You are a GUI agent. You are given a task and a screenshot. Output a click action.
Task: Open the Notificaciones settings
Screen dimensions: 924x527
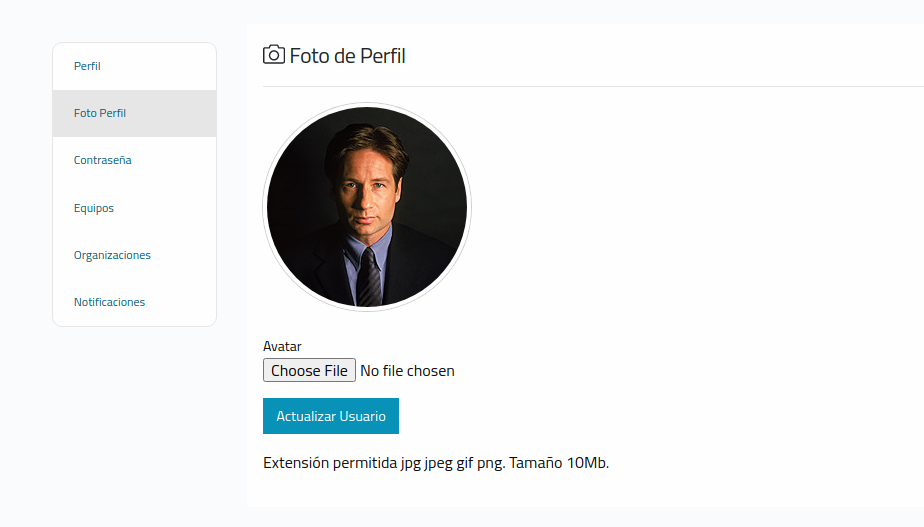[x=134, y=302]
